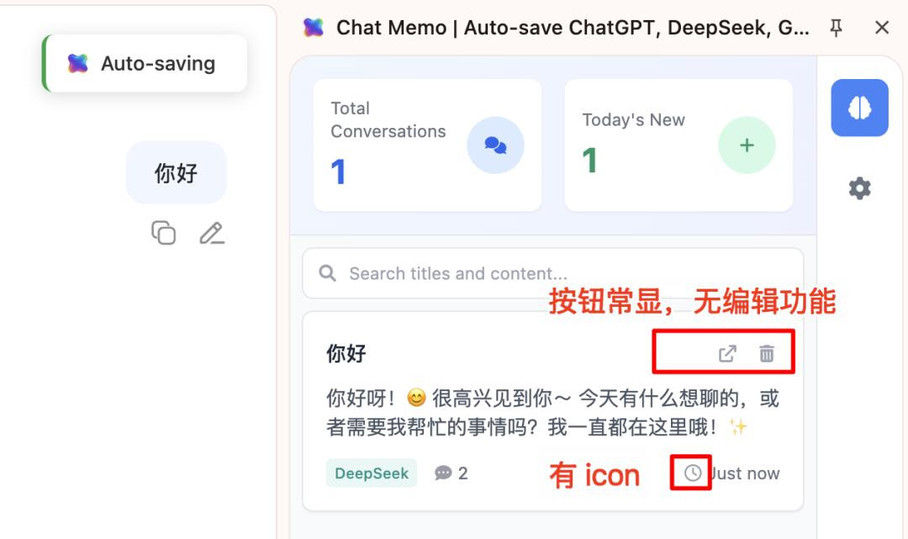Copy the 你好 chat message

[x=163, y=233]
